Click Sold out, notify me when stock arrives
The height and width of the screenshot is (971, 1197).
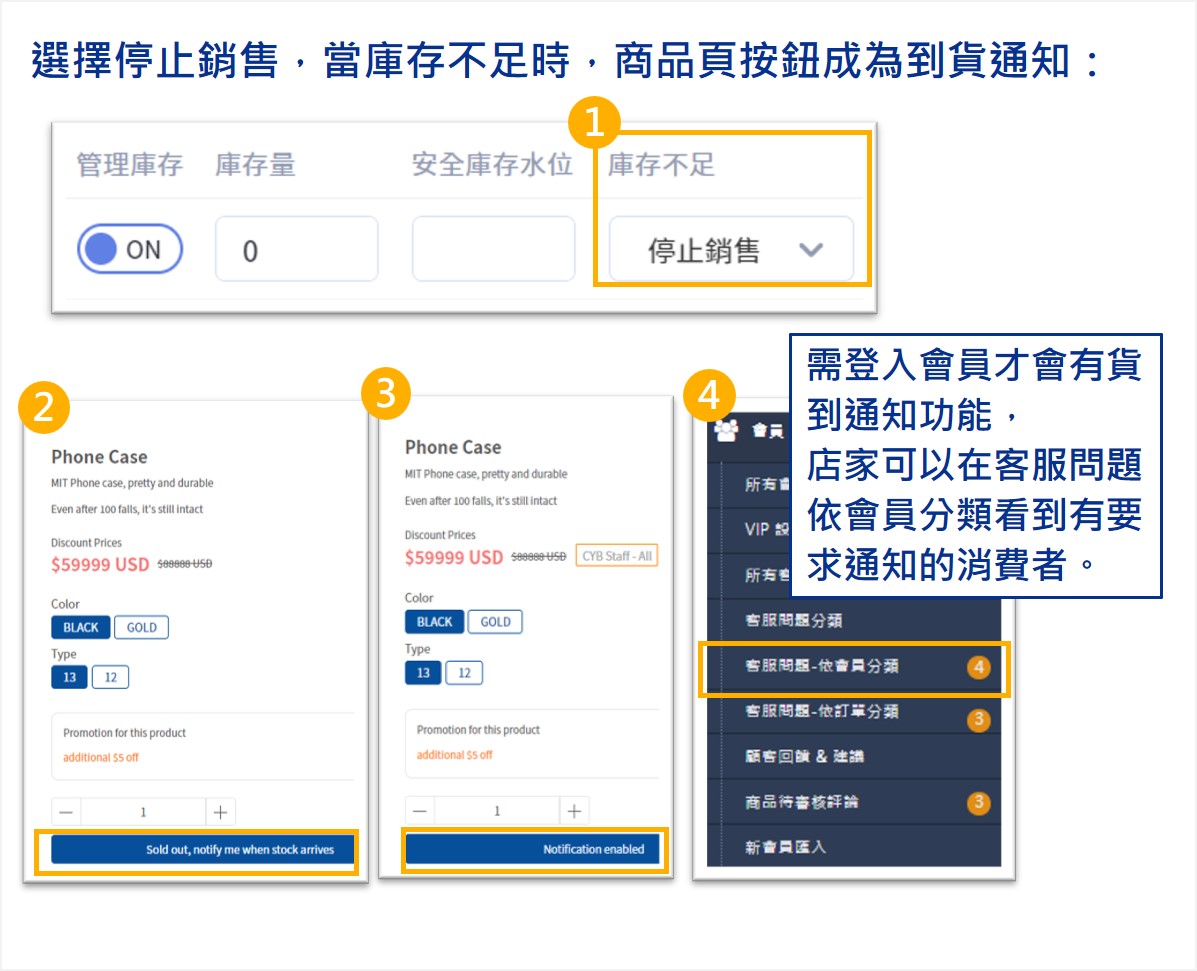[204, 850]
